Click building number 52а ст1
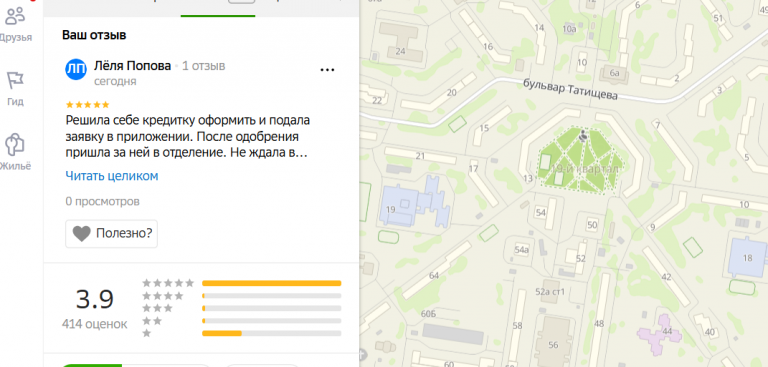 tap(550, 292)
